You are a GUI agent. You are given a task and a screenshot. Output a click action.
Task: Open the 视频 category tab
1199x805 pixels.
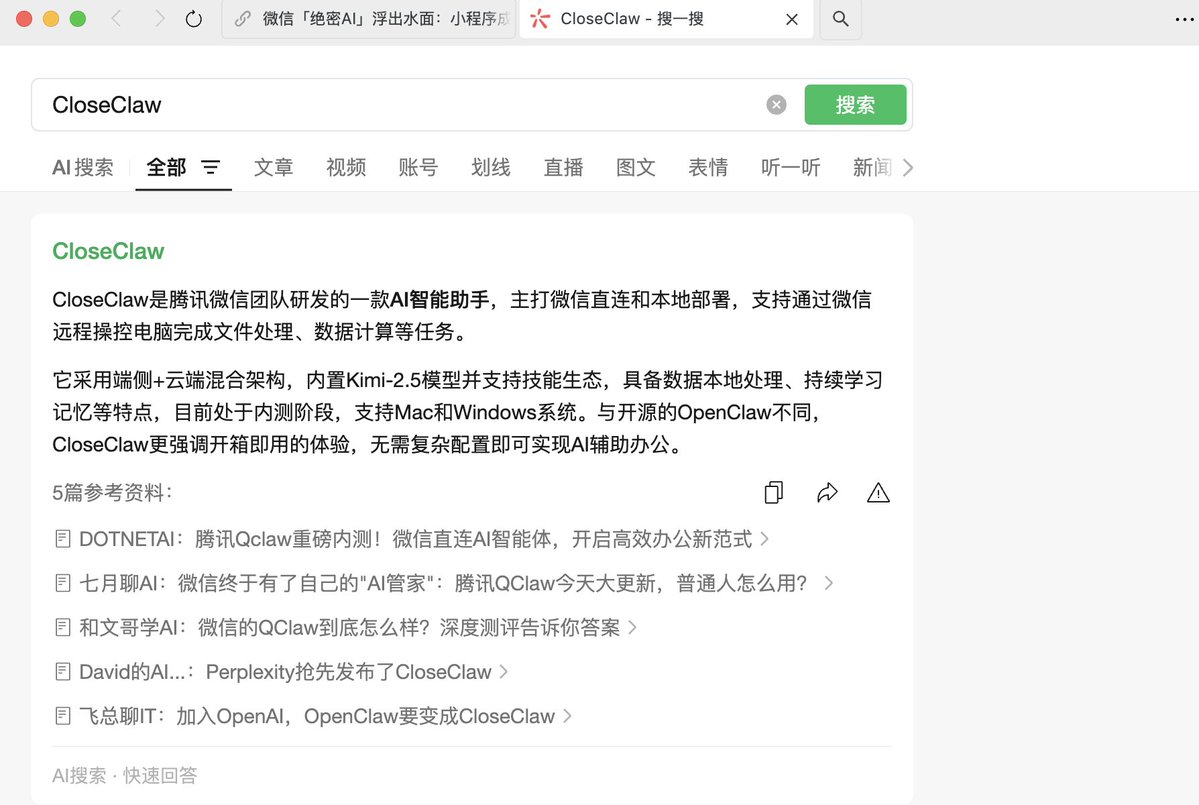(x=346, y=167)
